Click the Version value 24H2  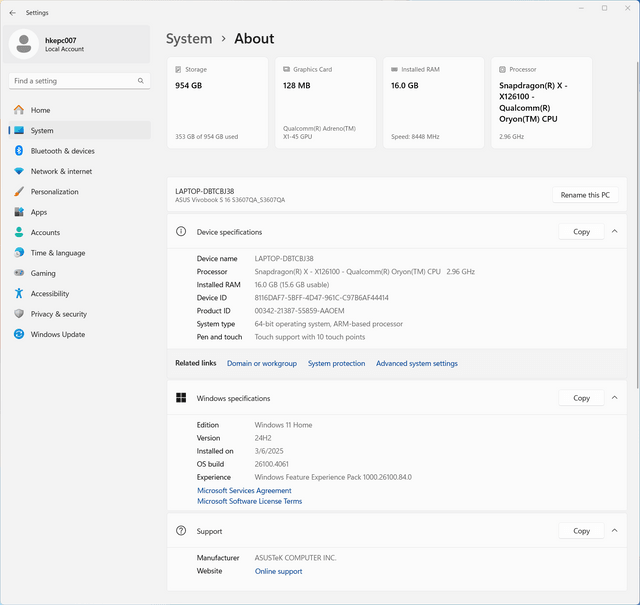(x=263, y=438)
